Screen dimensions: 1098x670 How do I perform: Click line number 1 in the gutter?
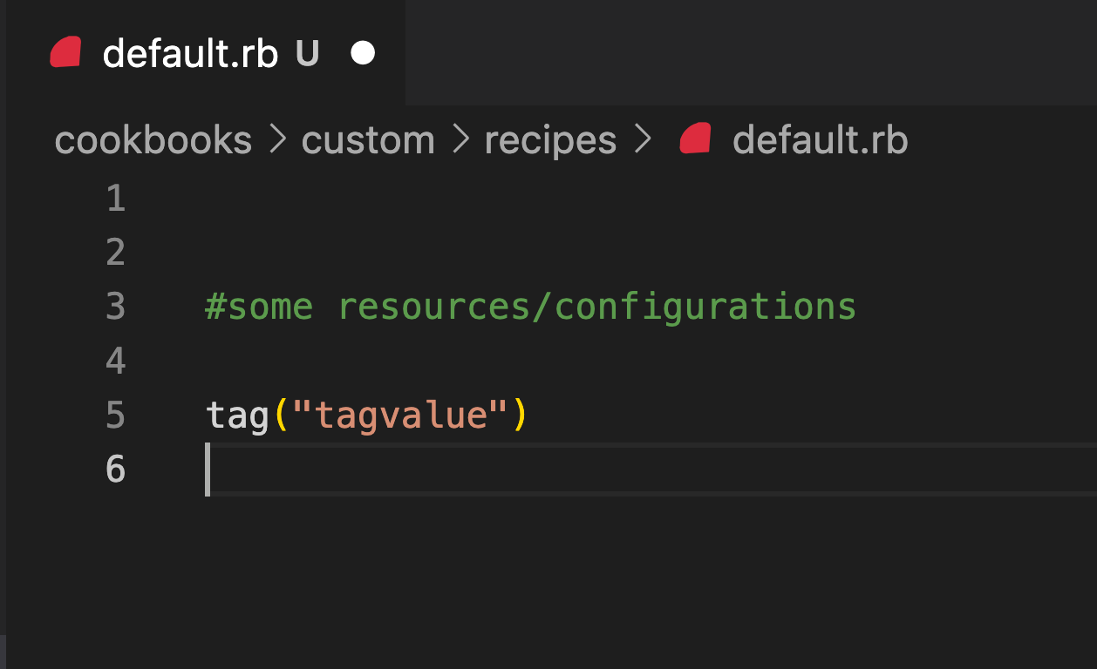coord(115,198)
